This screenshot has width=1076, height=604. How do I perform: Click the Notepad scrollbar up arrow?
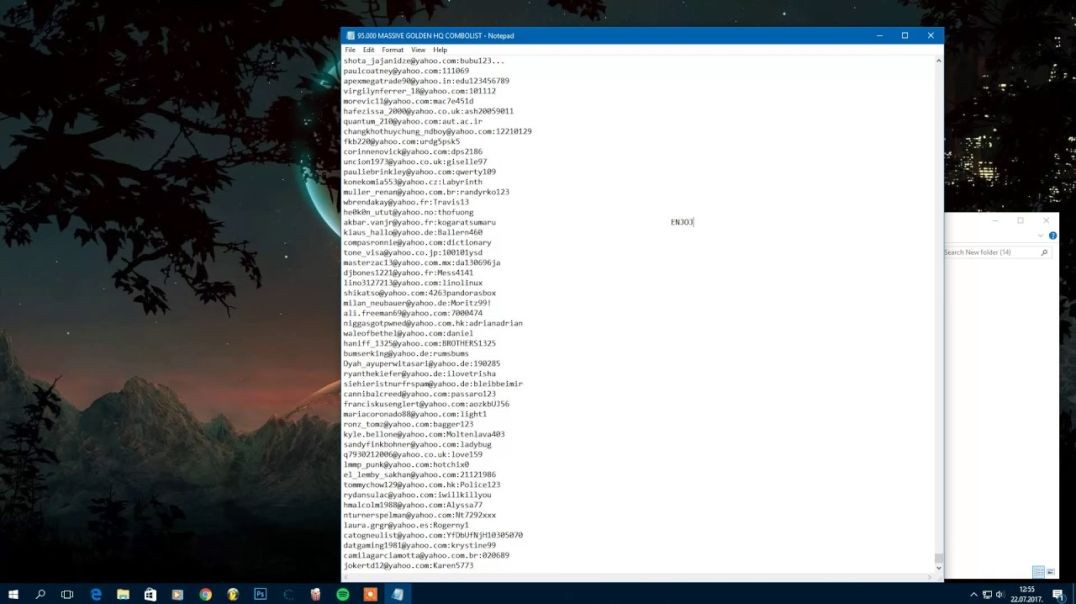tap(939, 61)
